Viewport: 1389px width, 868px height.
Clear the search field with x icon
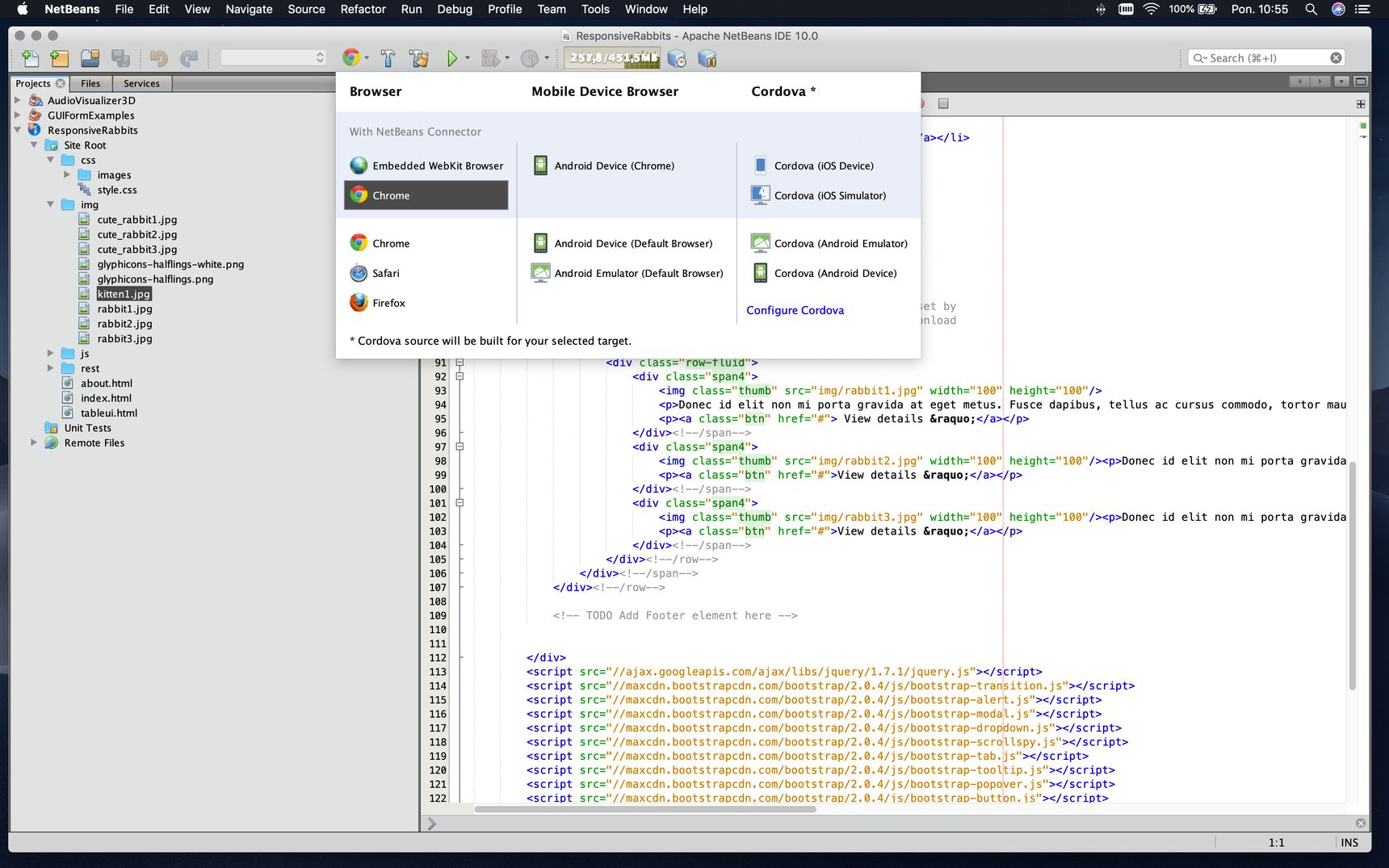click(x=1336, y=57)
